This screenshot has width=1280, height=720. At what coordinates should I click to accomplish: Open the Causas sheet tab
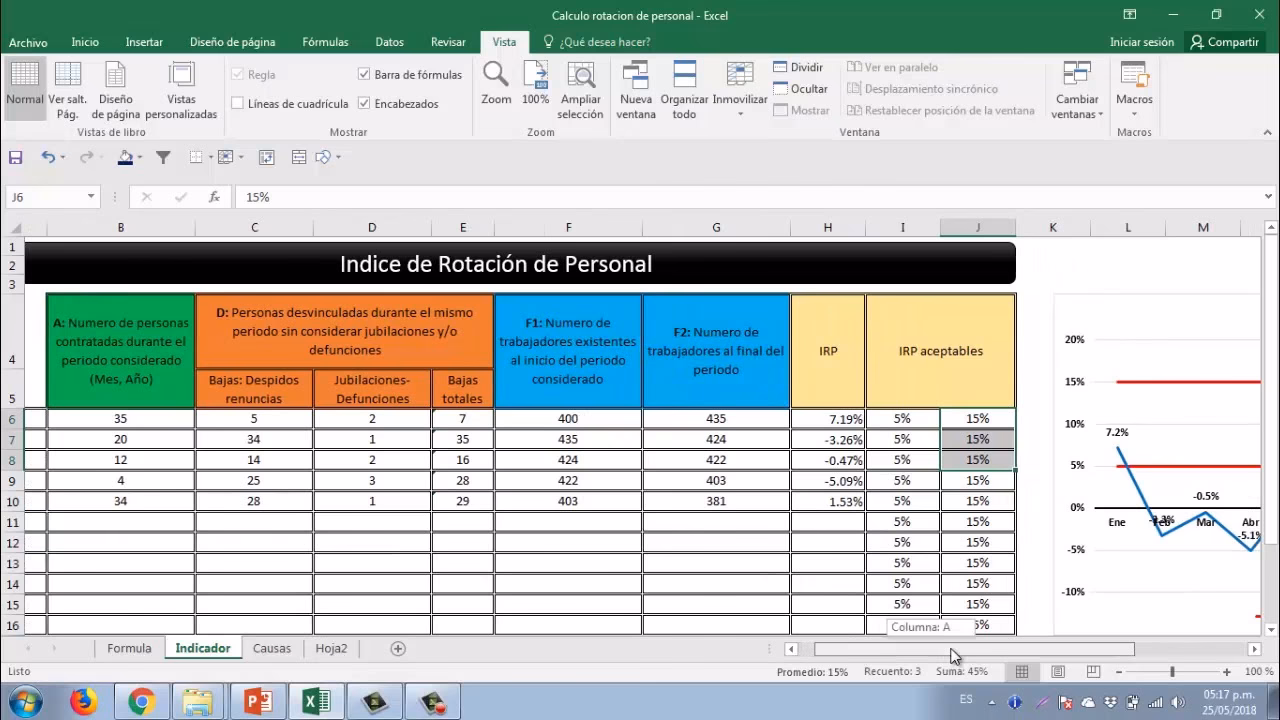coord(271,648)
